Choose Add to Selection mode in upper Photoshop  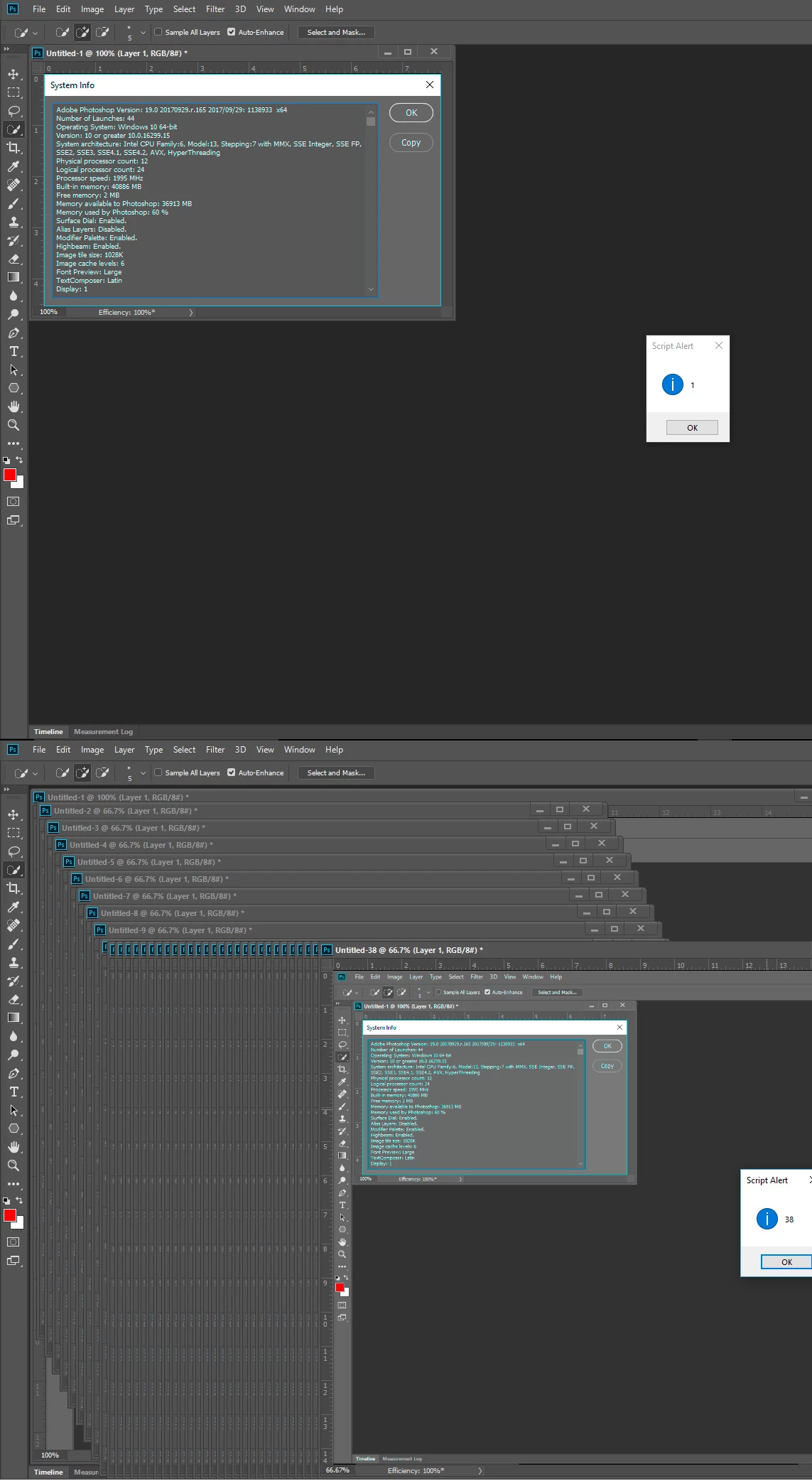coord(82,32)
